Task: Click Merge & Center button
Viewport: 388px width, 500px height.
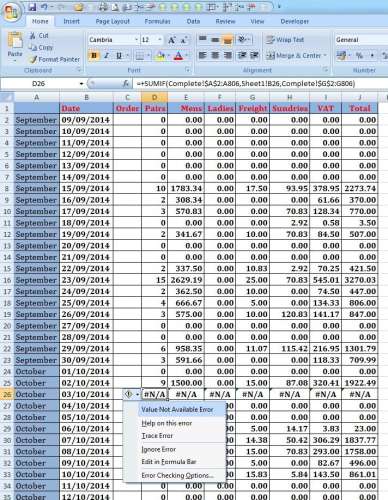Action: tap(294, 55)
